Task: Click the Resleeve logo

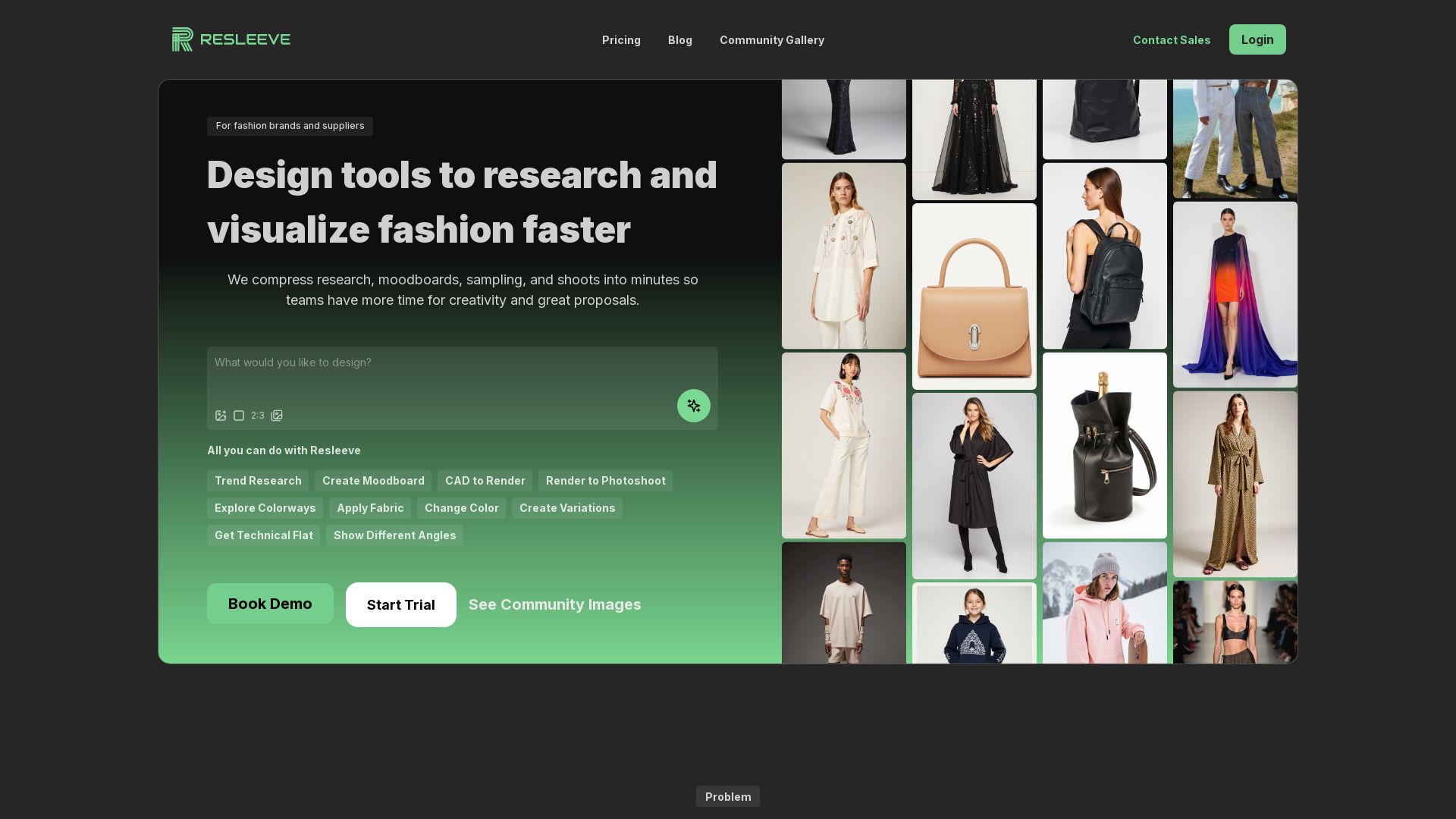Action: [231, 39]
